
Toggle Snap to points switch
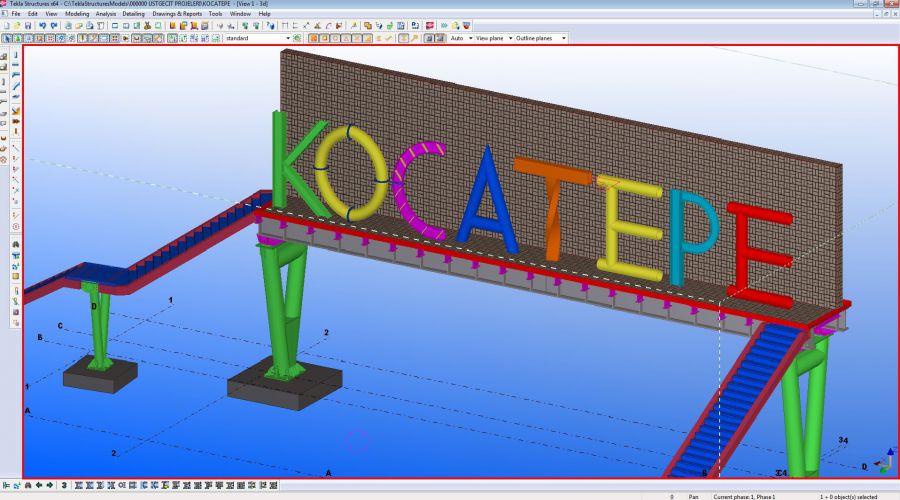(313, 38)
